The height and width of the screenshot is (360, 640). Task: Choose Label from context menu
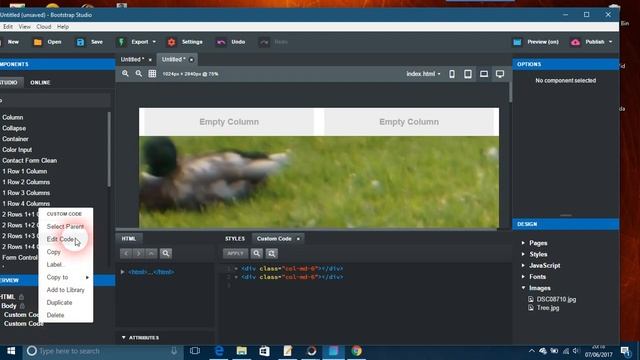(x=65, y=264)
